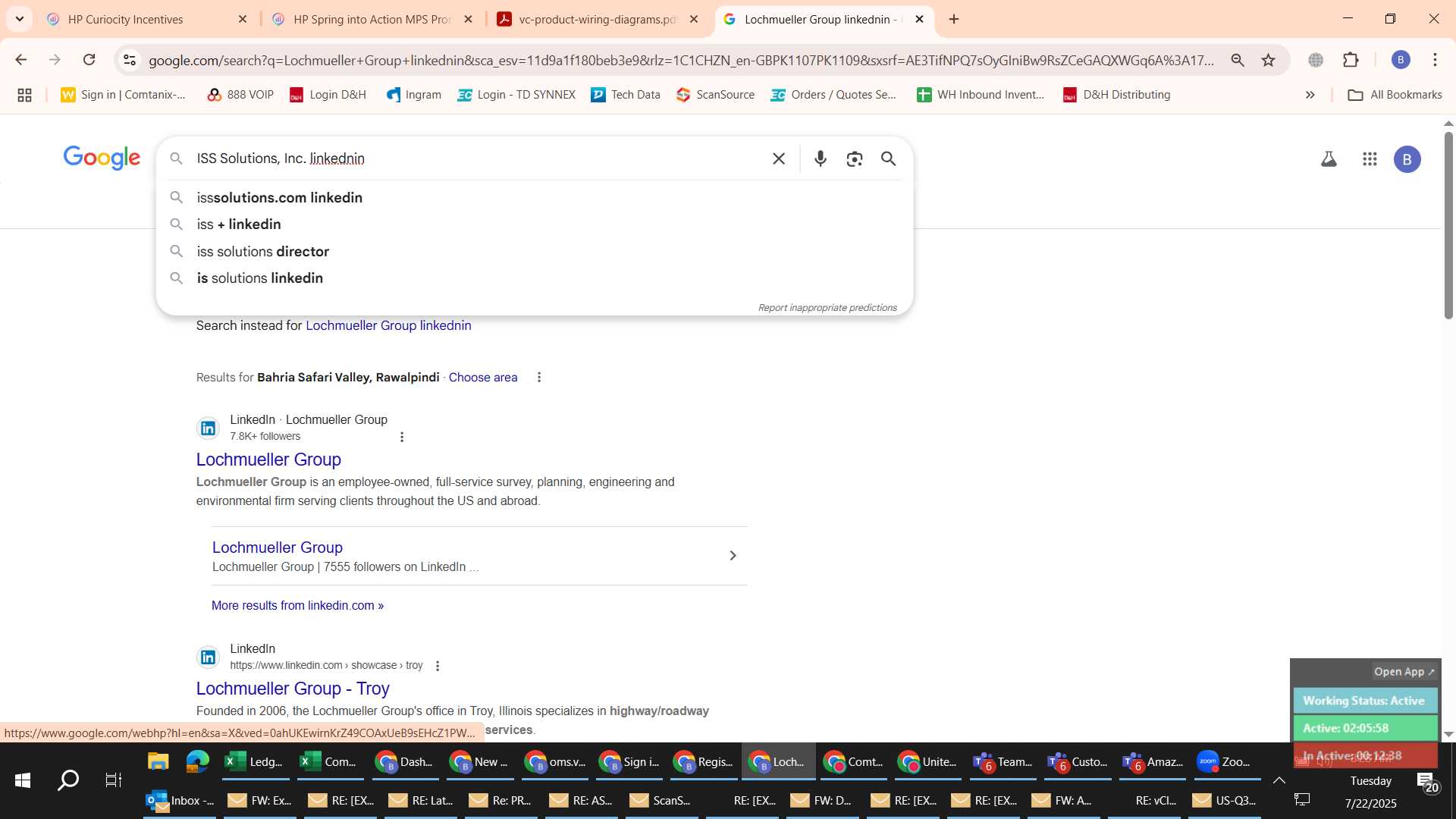
Task: Open 888 VOIP bookmark
Action: click(240, 95)
